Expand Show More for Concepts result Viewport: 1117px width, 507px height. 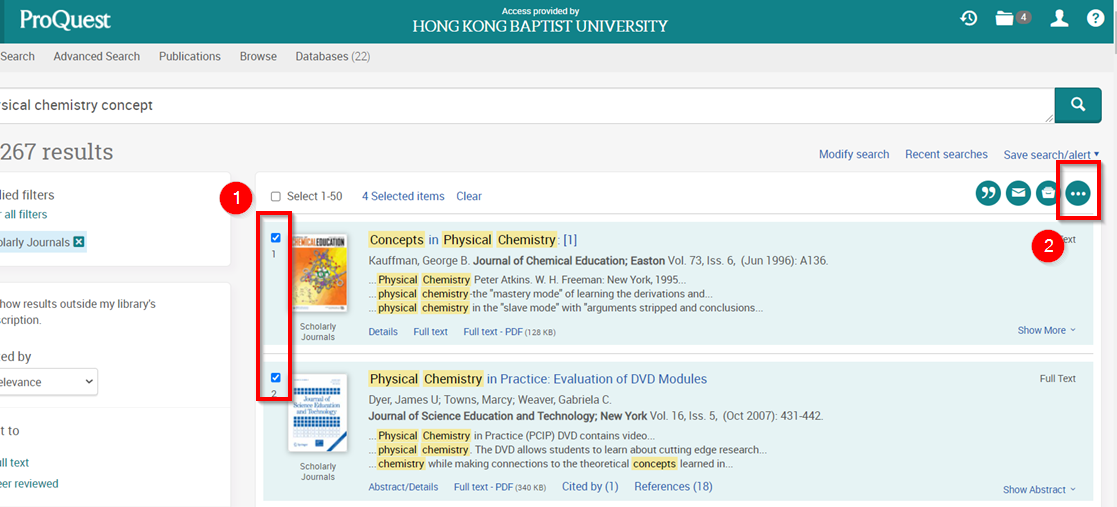coord(1046,330)
